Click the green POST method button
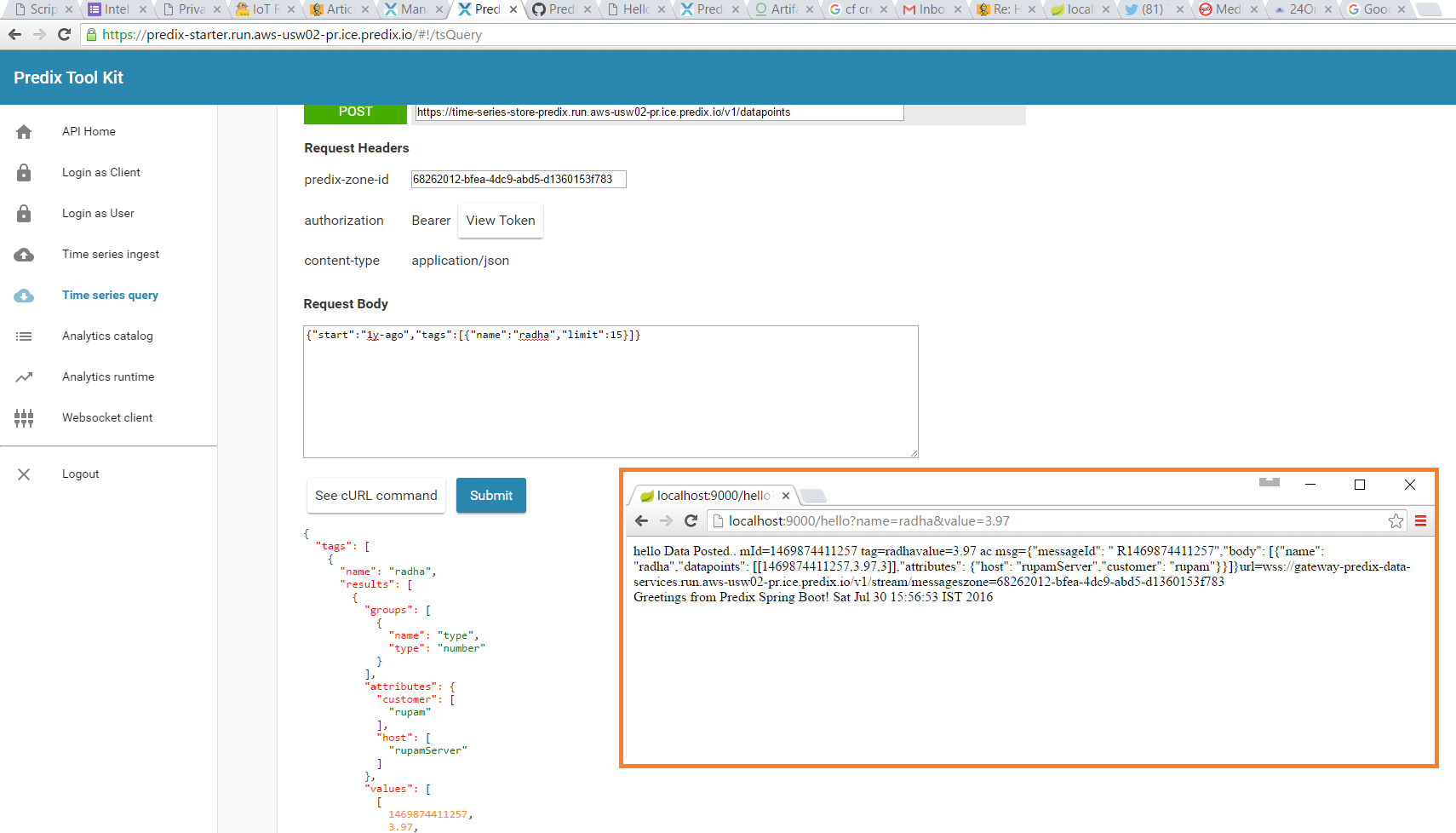 pos(355,112)
